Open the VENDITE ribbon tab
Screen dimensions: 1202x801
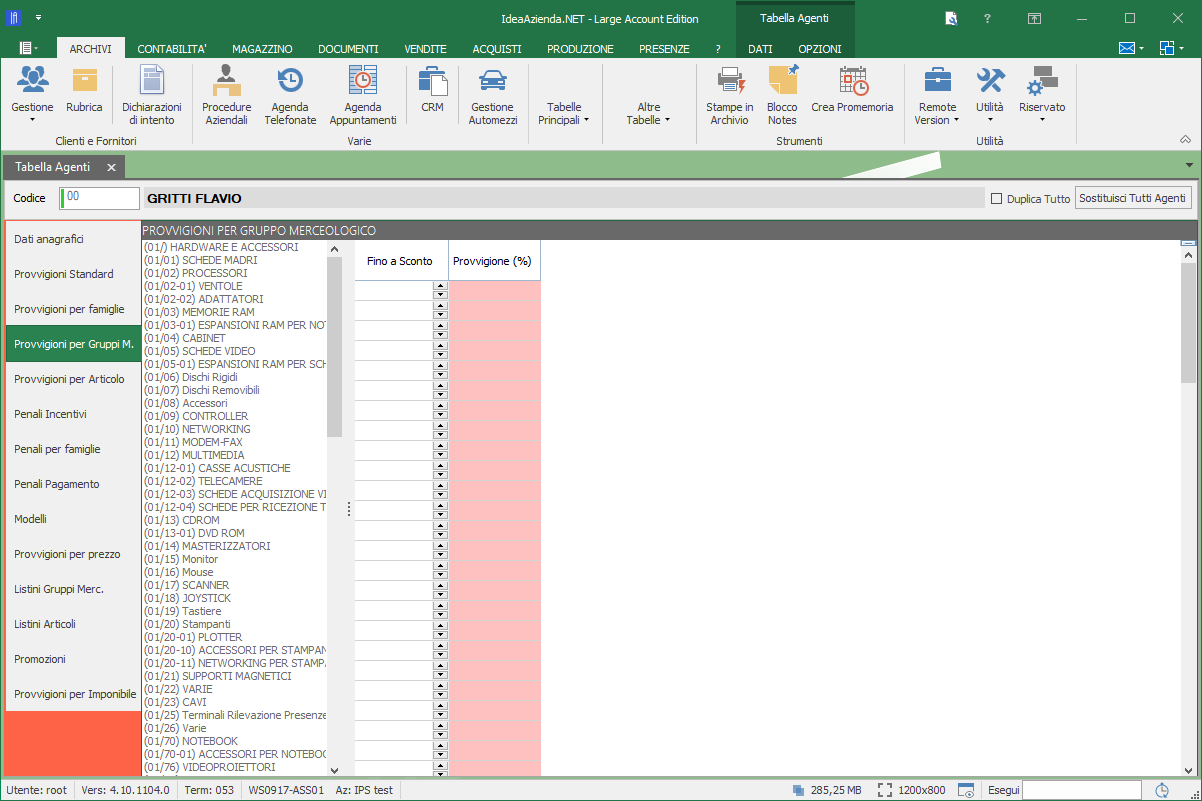click(425, 48)
